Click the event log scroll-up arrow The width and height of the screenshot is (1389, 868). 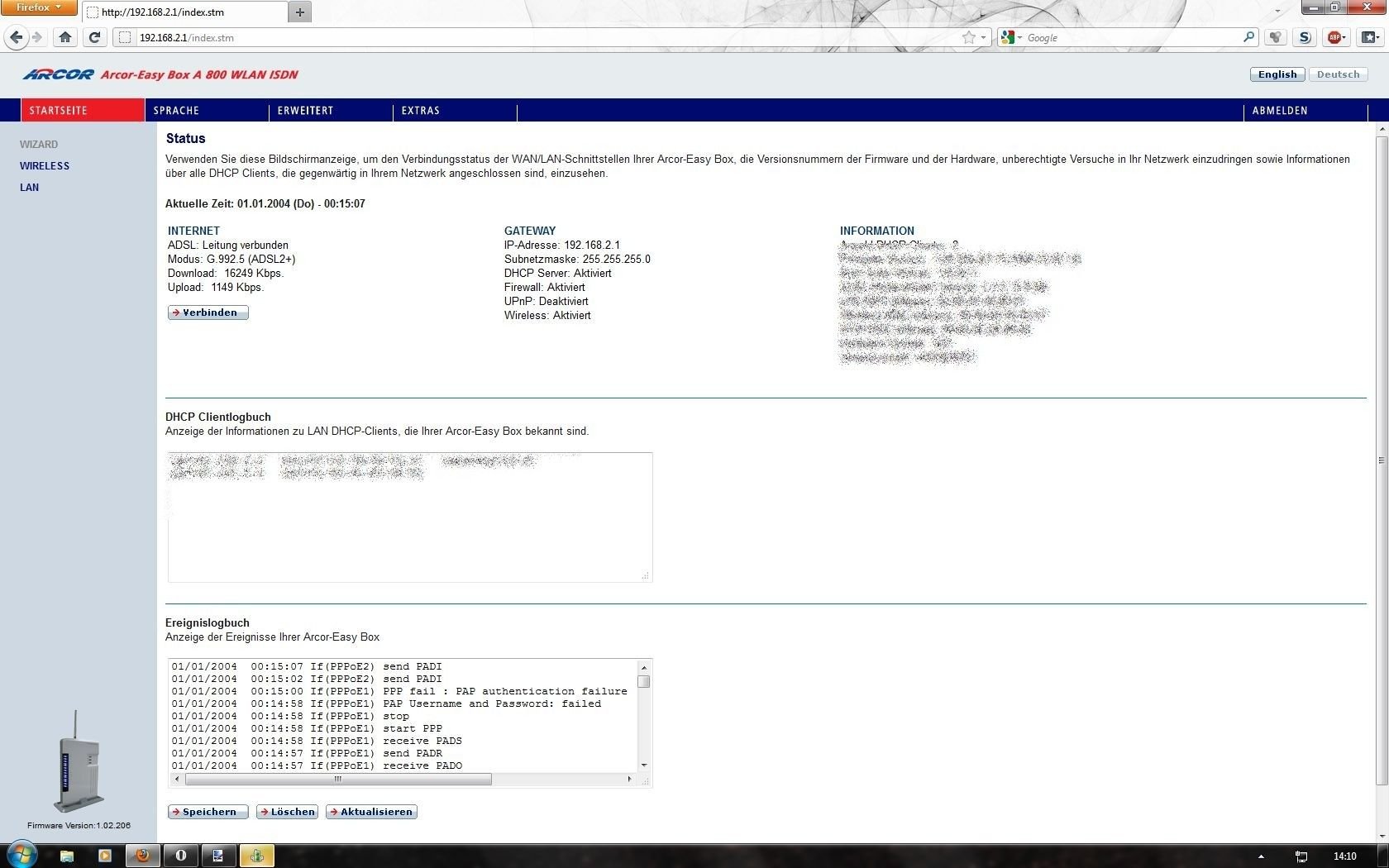(644, 667)
